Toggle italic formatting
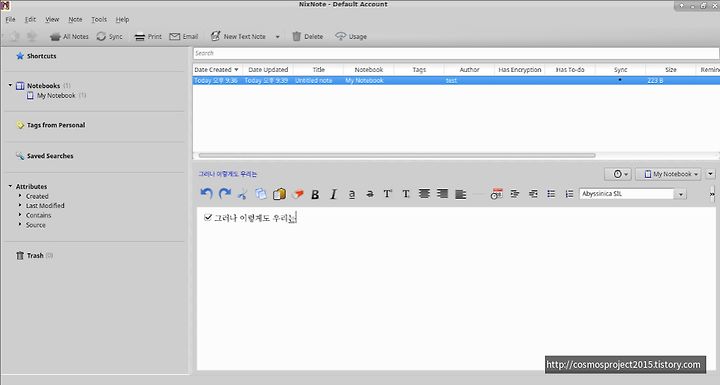The height and width of the screenshot is (385, 720). pos(333,194)
